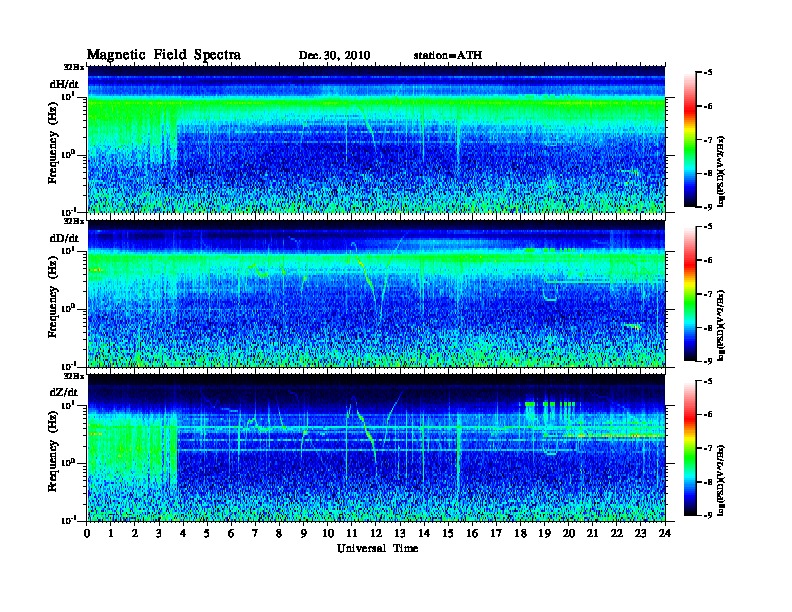Click the 10^0 frequency tick of dD/dt panel
Screen dimensions: 792x612
click(68, 308)
